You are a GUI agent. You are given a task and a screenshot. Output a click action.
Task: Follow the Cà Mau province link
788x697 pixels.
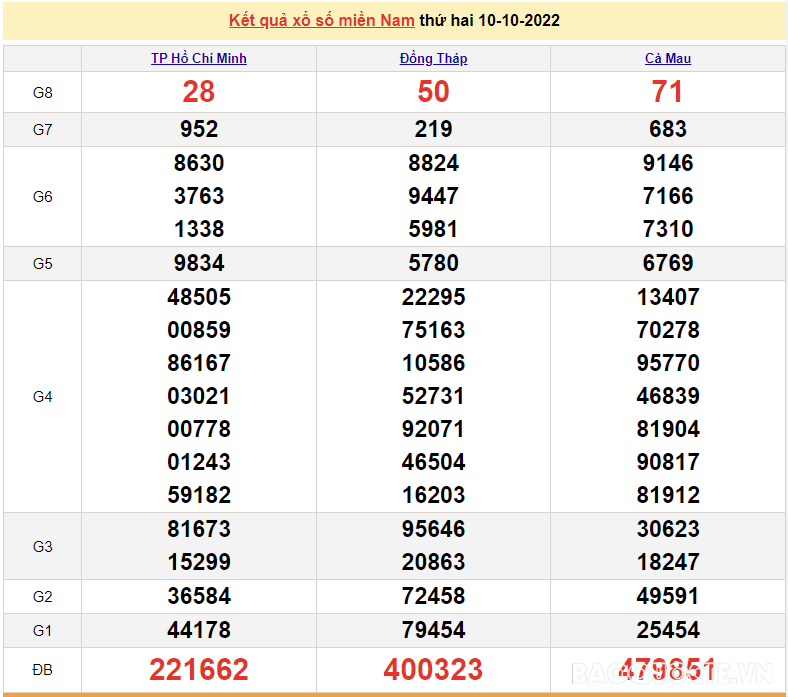pos(667,58)
